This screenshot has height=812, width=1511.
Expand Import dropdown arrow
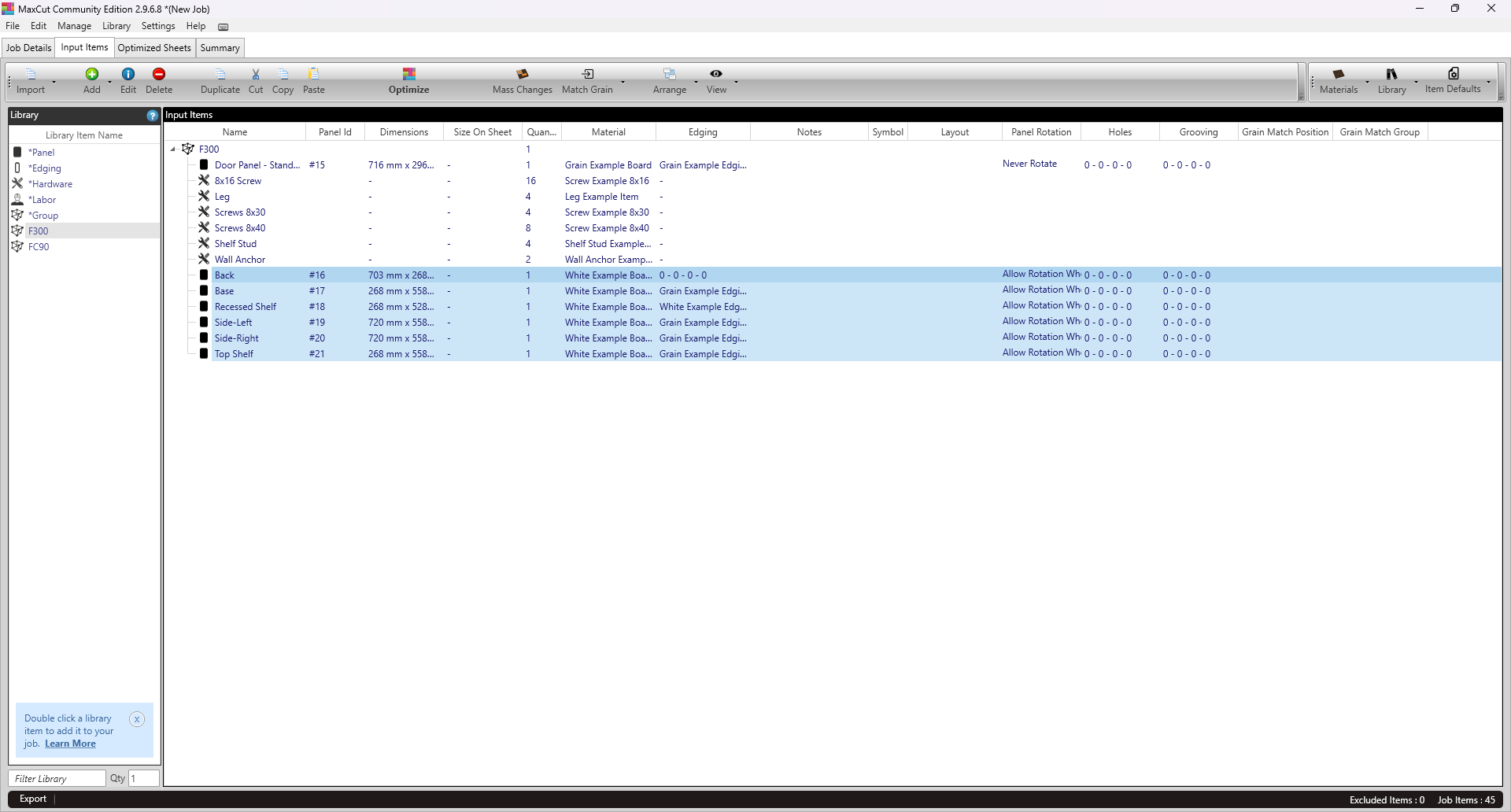54,82
